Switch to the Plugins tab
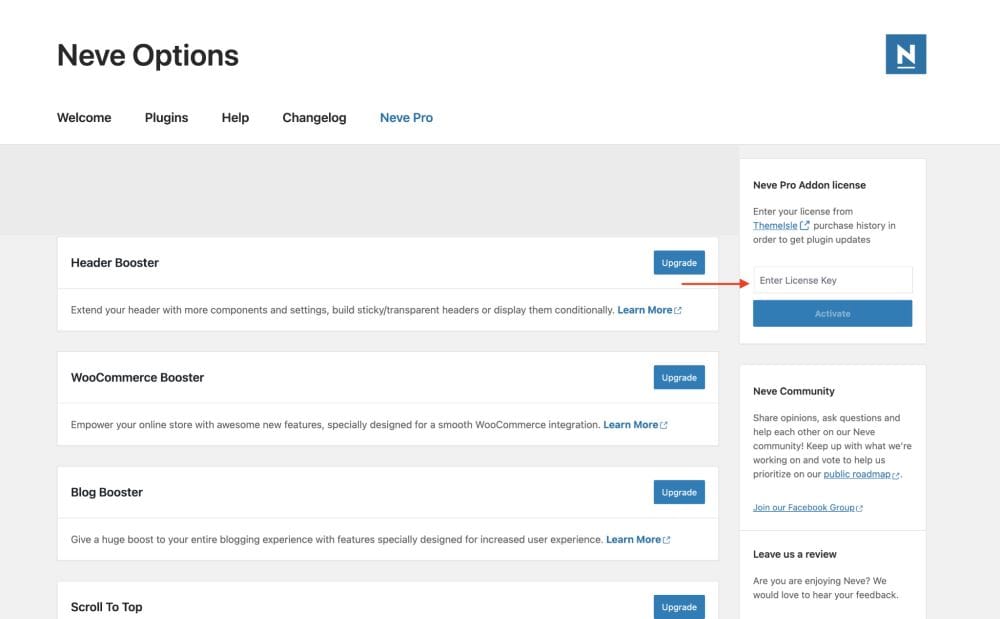 (x=166, y=117)
